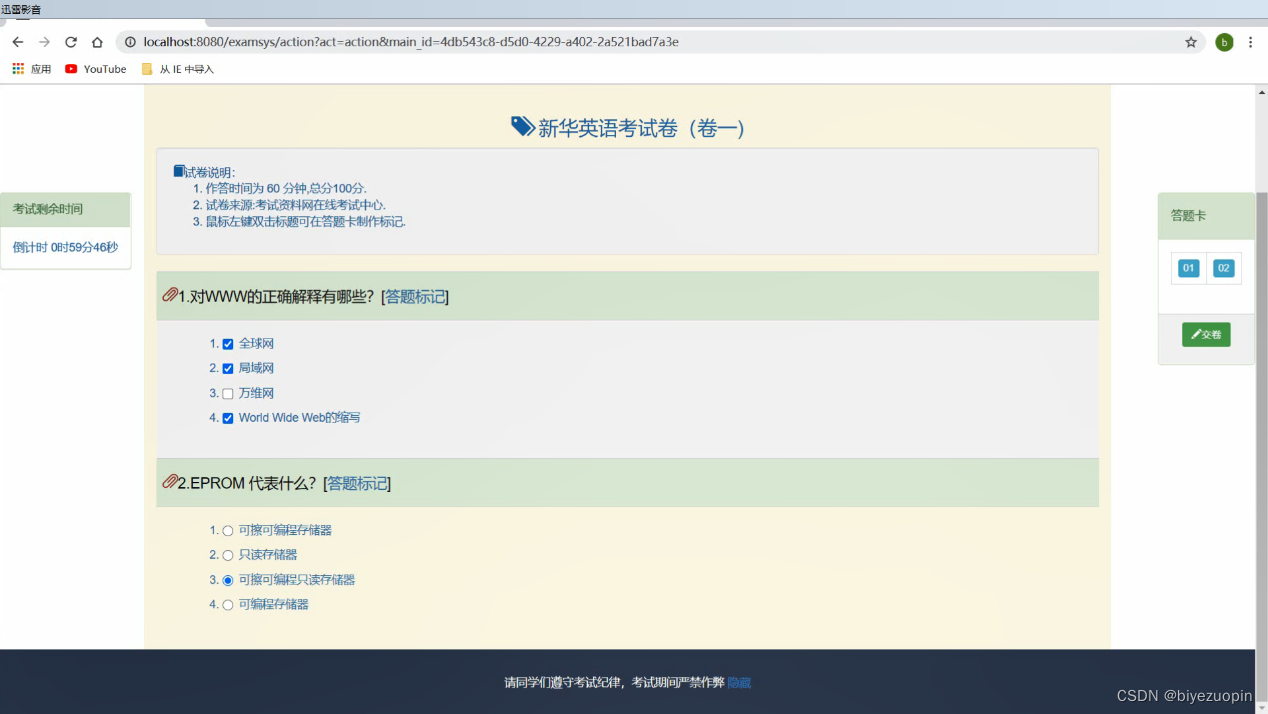
Task: Click the scrollbar up arrow
Action: (1261, 92)
